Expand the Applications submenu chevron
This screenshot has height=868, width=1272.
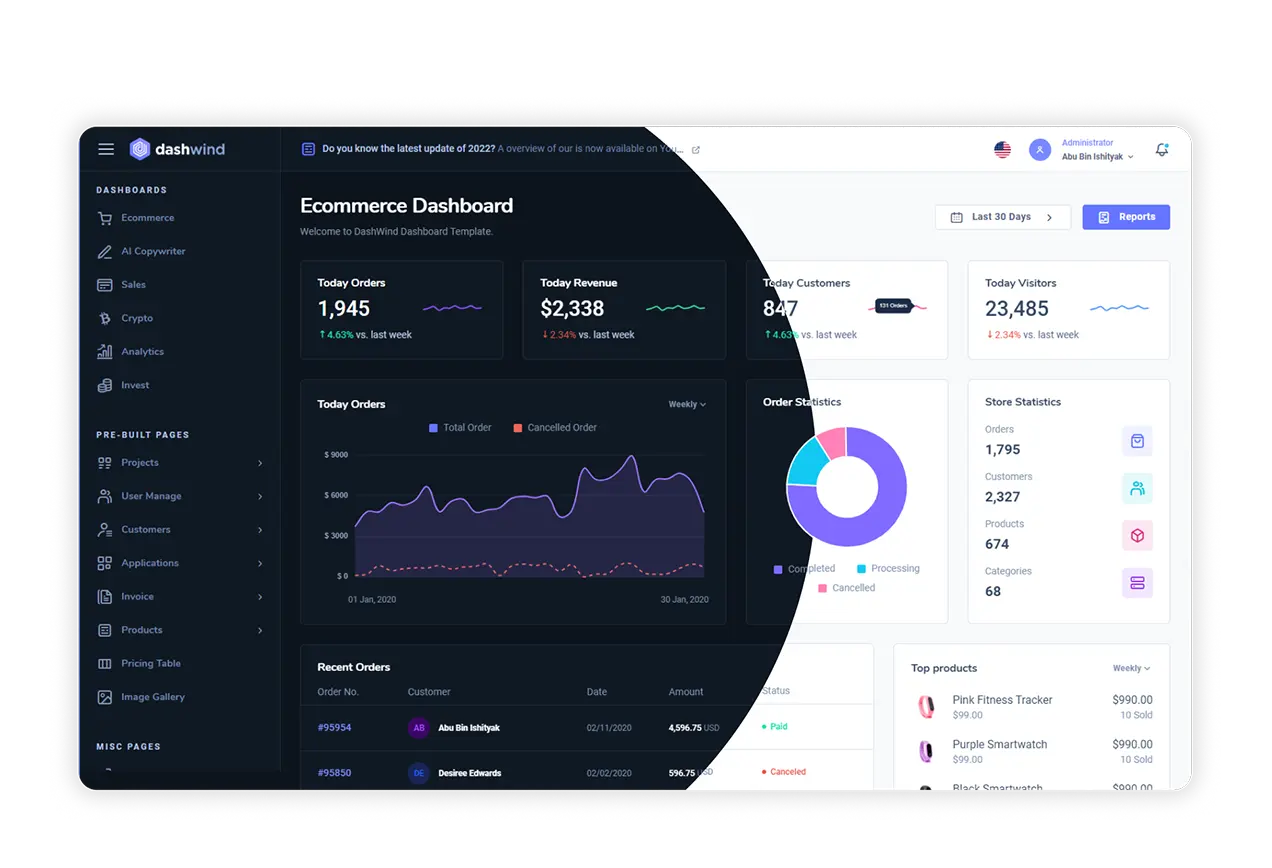pos(260,563)
